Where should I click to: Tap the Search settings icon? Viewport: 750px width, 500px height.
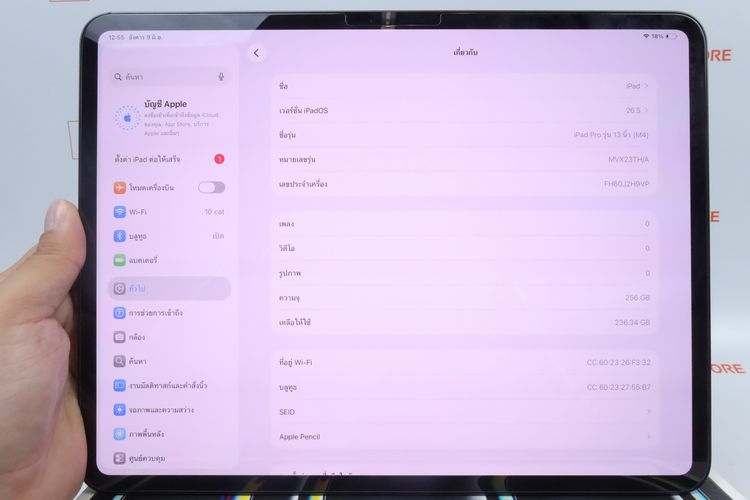coord(120,361)
